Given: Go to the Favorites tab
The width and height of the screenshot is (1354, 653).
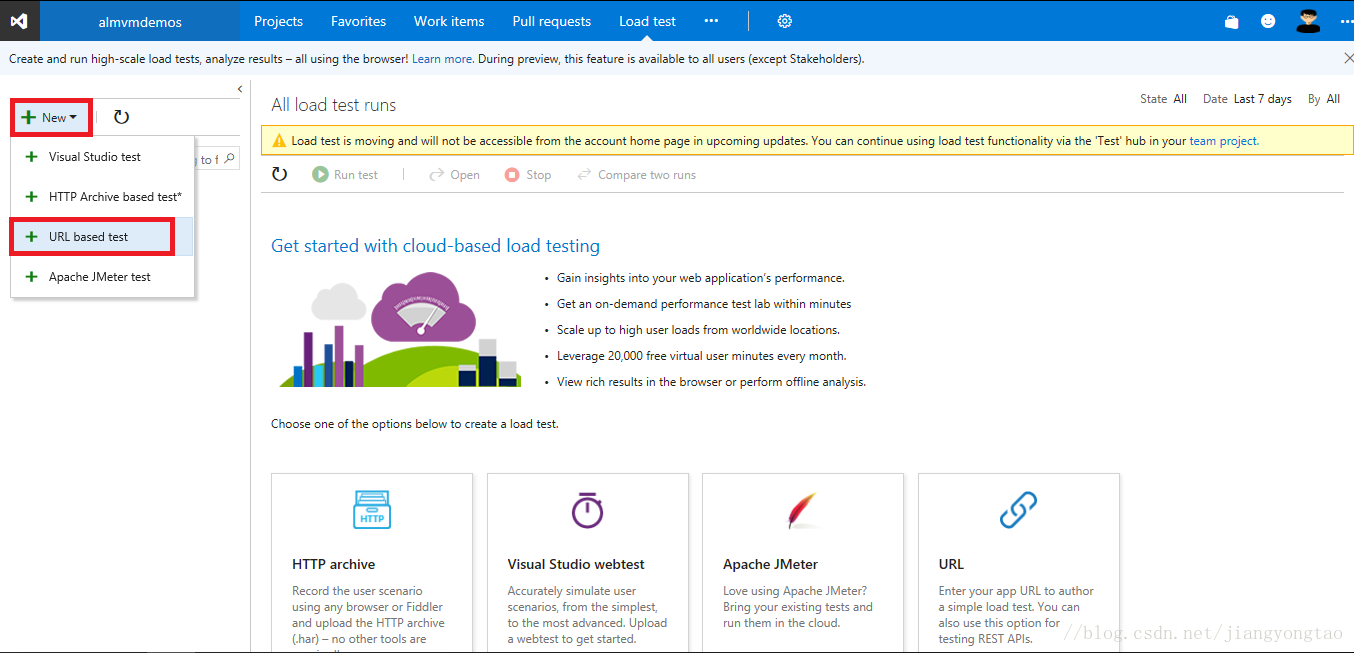Looking at the screenshot, I should pyautogui.click(x=358, y=21).
